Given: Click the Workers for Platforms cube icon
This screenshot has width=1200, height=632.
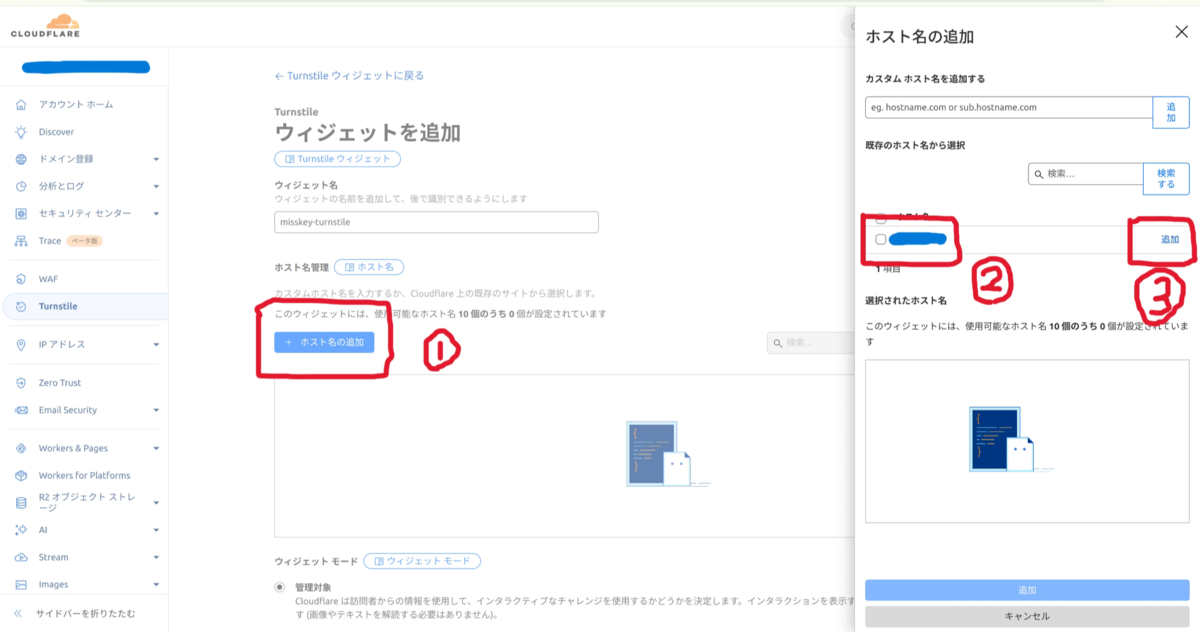Looking at the screenshot, I should click(x=21, y=475).
